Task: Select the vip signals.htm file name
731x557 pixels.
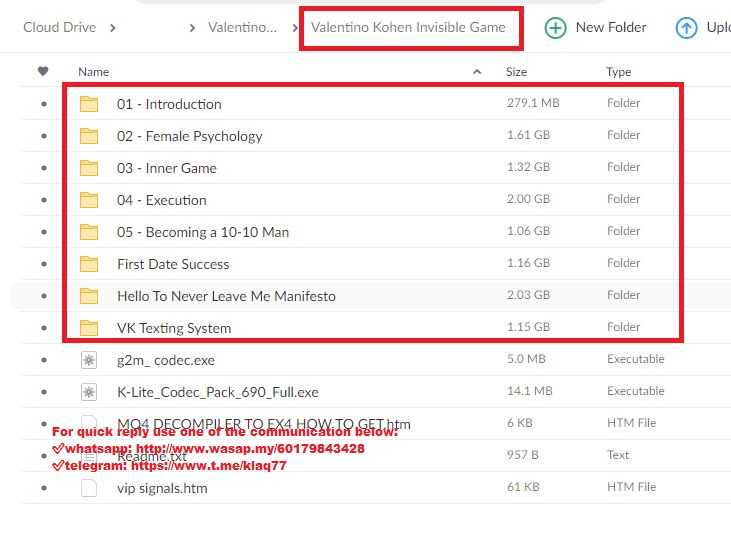Action: tap(162, 488)
